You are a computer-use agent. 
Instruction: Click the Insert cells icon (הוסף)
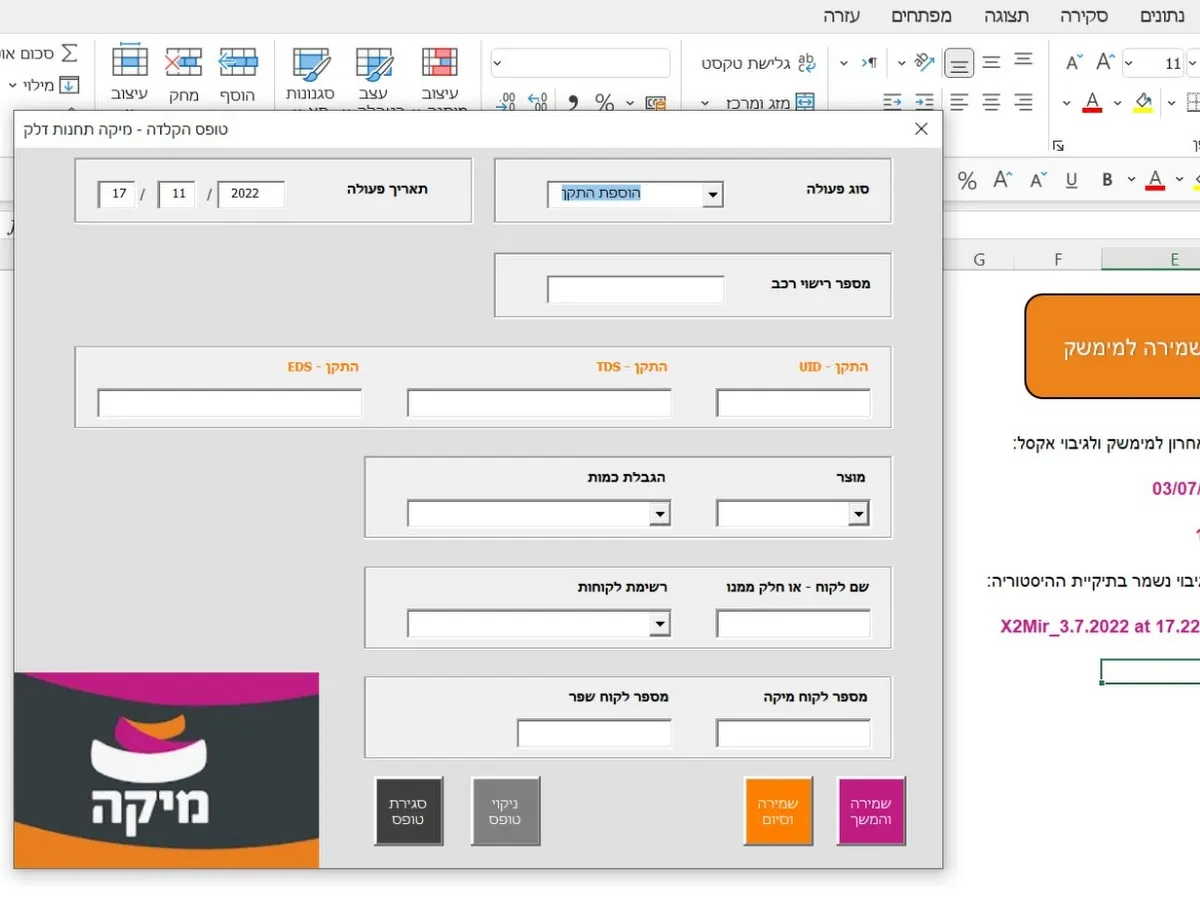[238, 64]
